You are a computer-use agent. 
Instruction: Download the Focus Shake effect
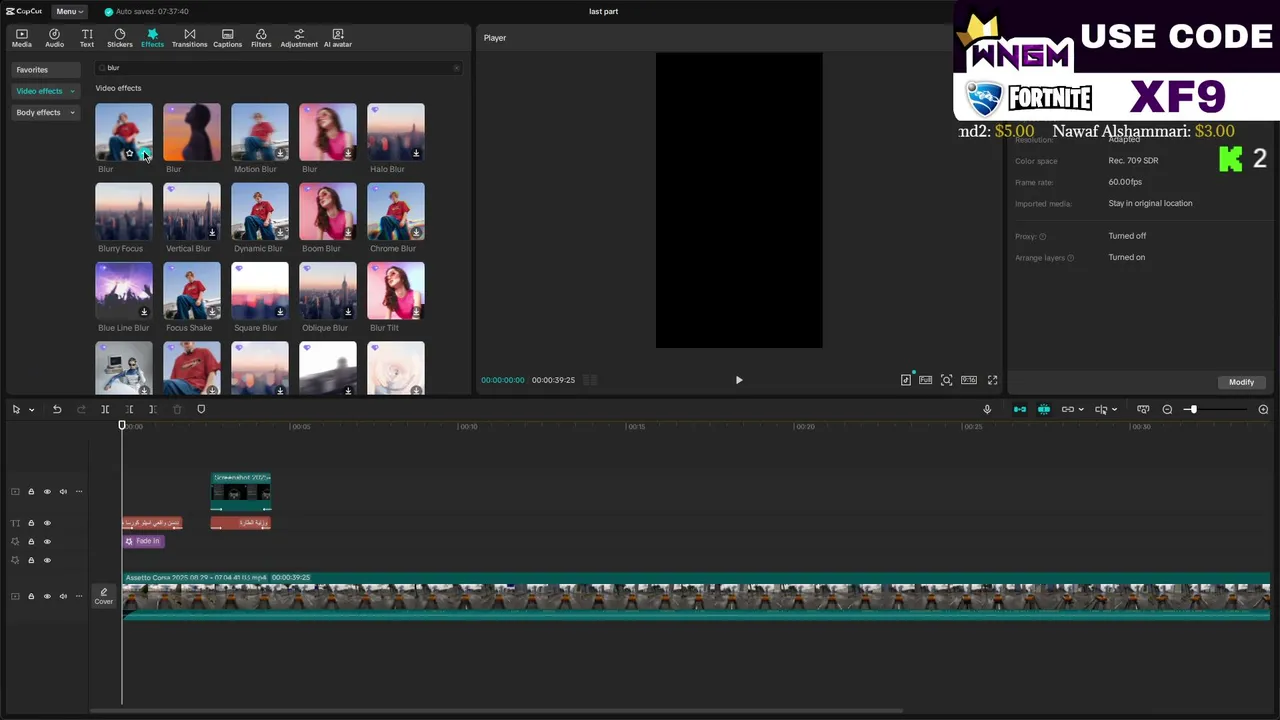pos(212,312)
